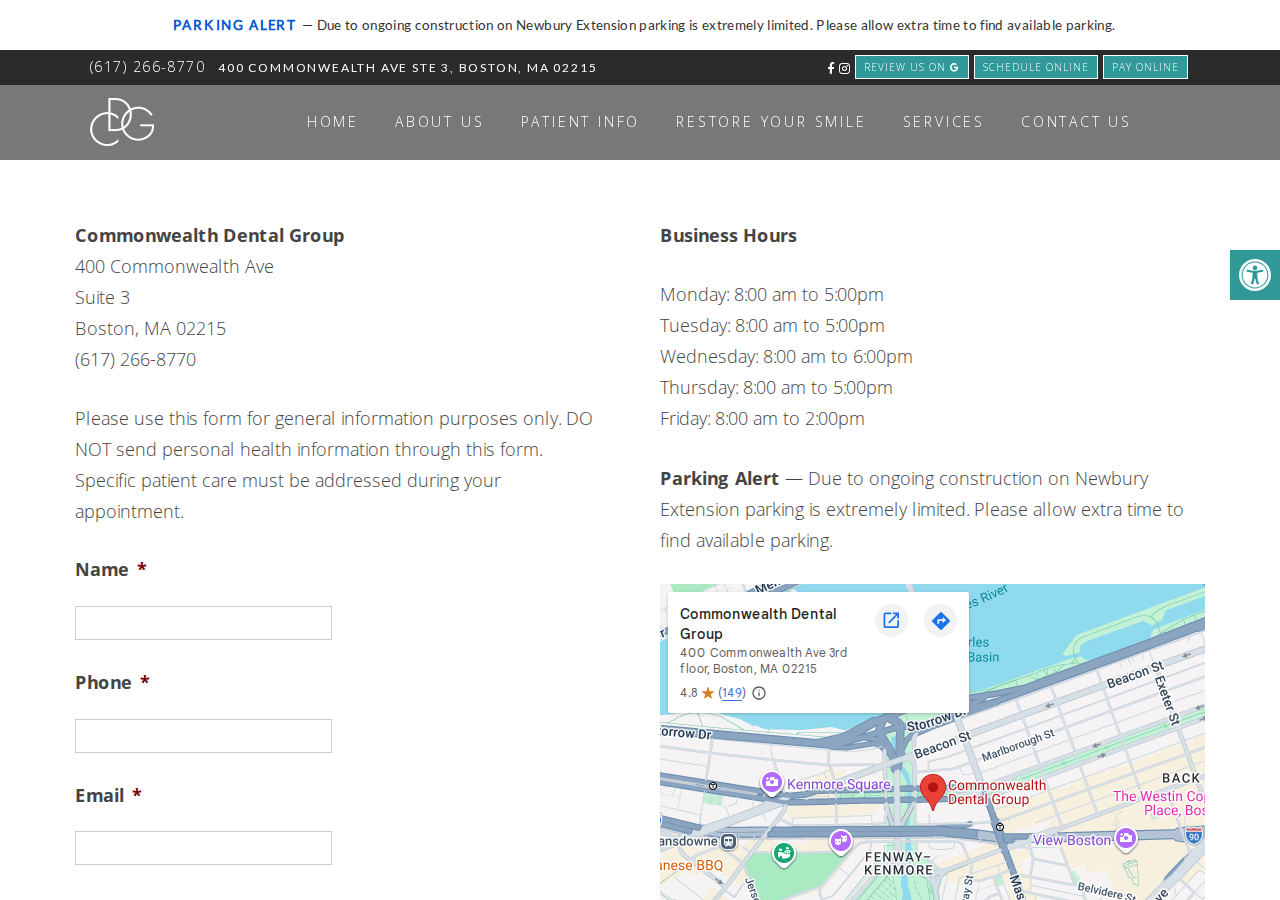Screen dimensions: 1280x900
Task: Click the 400 Commonwealth Ave header address
Action: (x=408, y=68)
